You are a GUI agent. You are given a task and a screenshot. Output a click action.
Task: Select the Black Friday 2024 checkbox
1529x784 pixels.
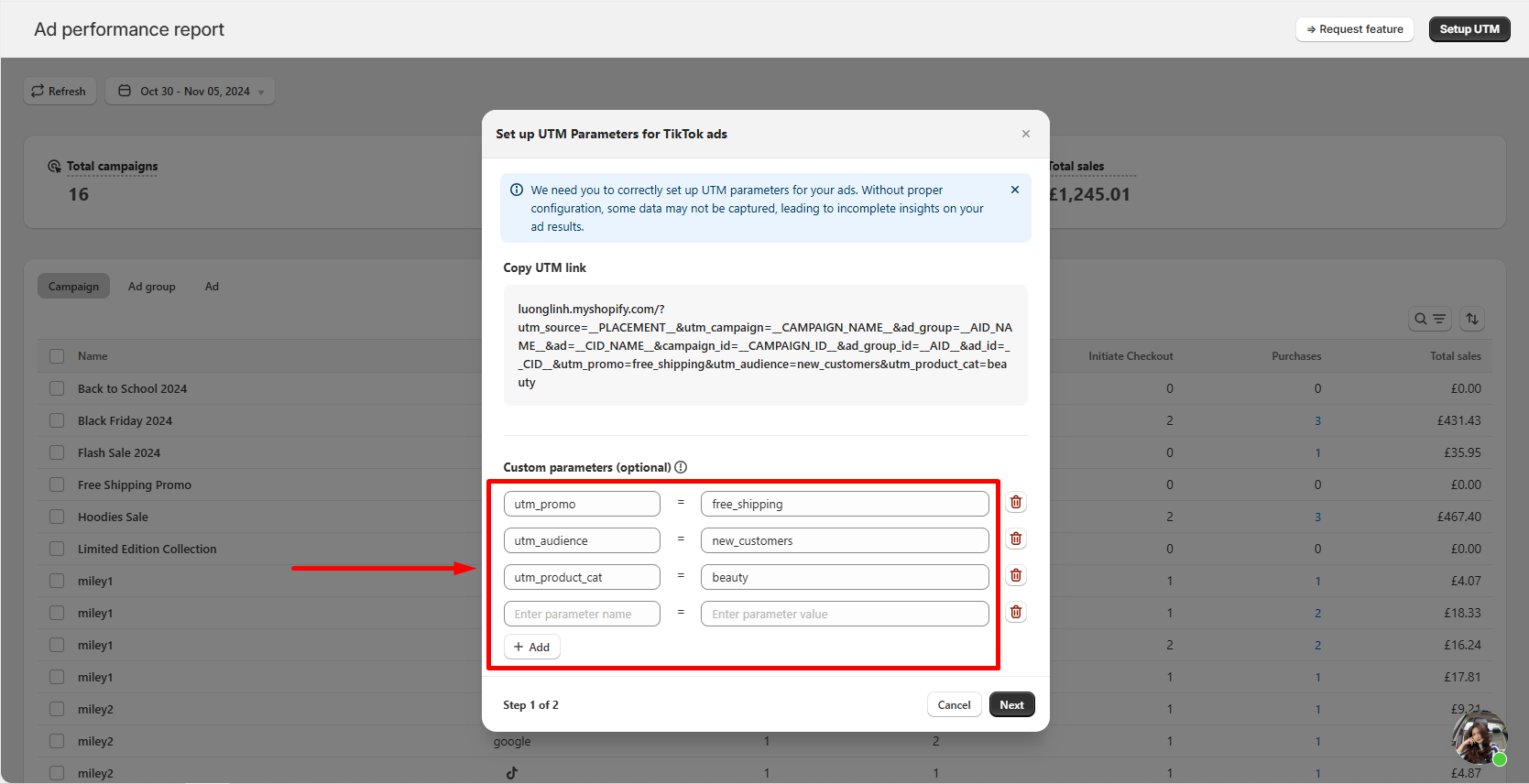[x=57, y=420]
